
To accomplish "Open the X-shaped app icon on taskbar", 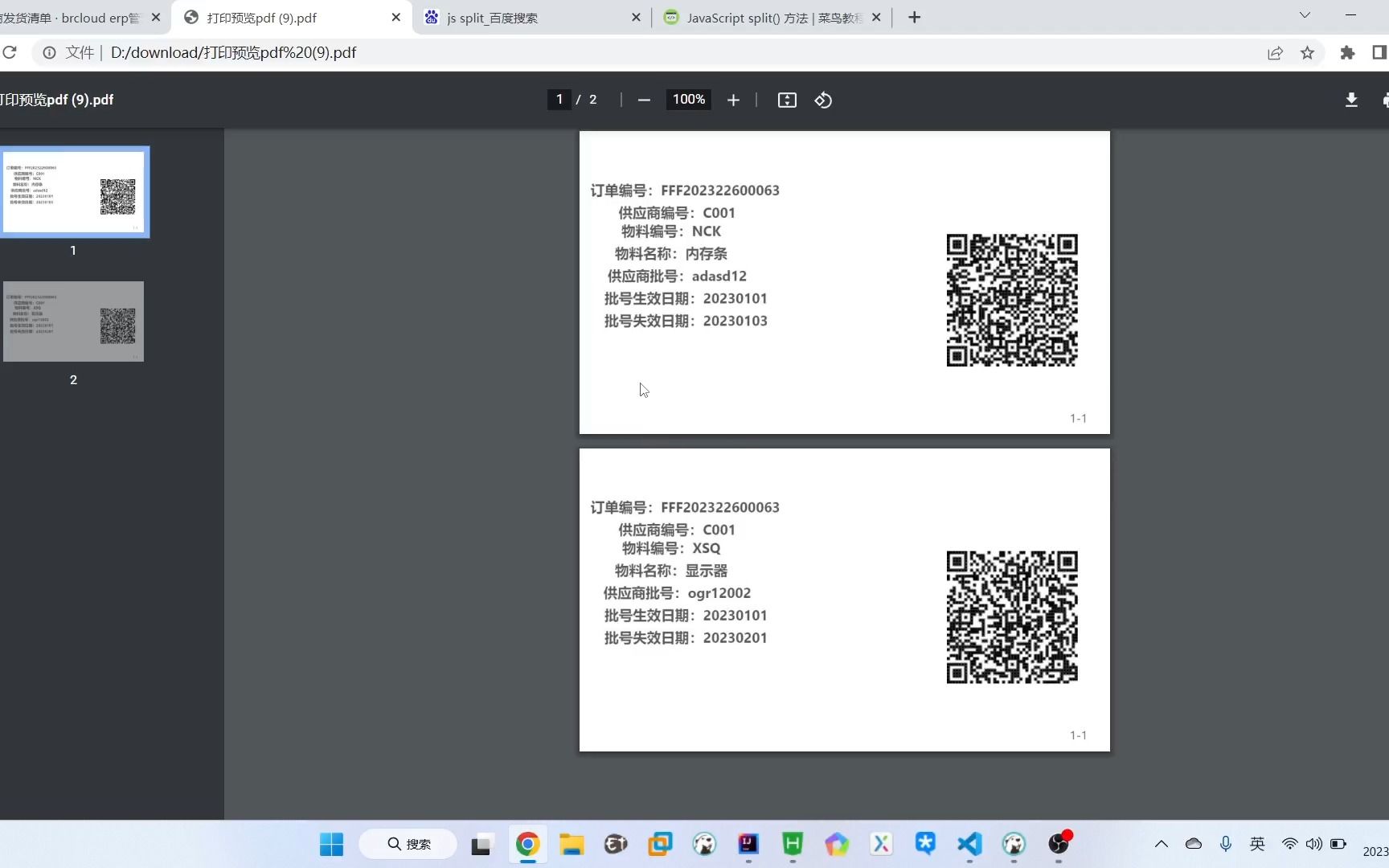I will [881, 843].
